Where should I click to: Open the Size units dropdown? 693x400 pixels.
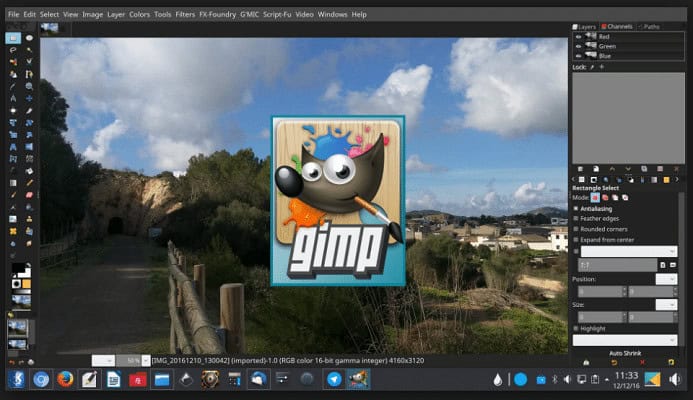tap(666, 305)
